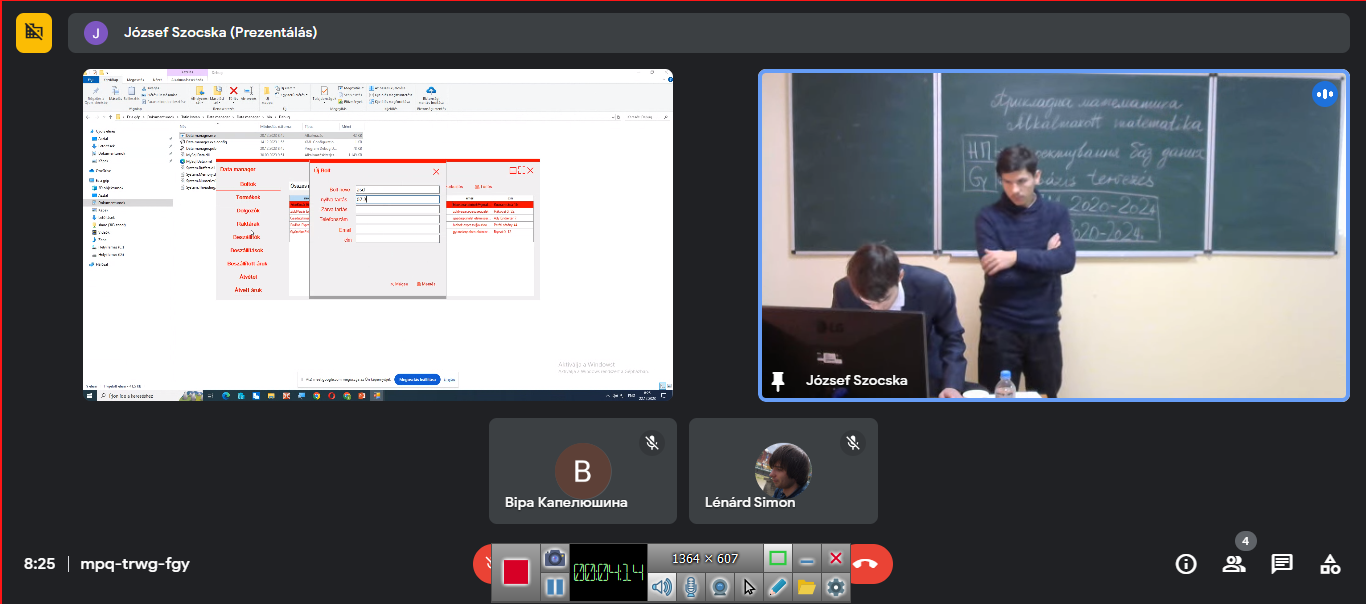Open meeting details info icon
The width and height of the screenshot is (1366, 604).
[1186, 564]
